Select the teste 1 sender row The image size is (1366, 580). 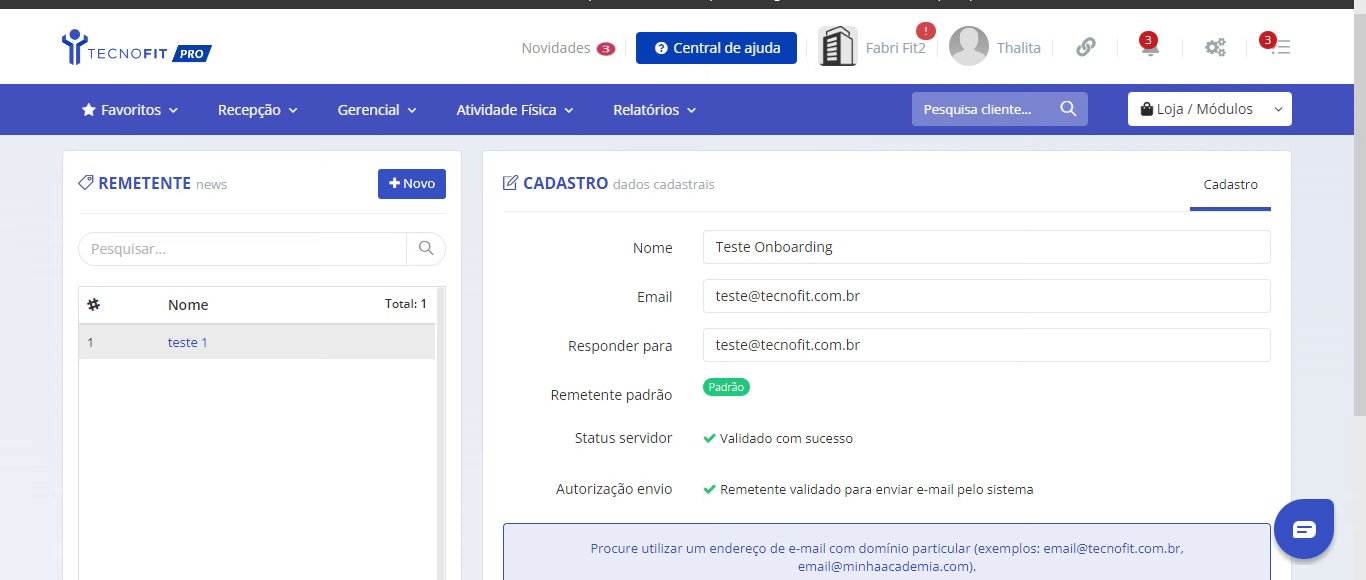click(x=257, y=342)
